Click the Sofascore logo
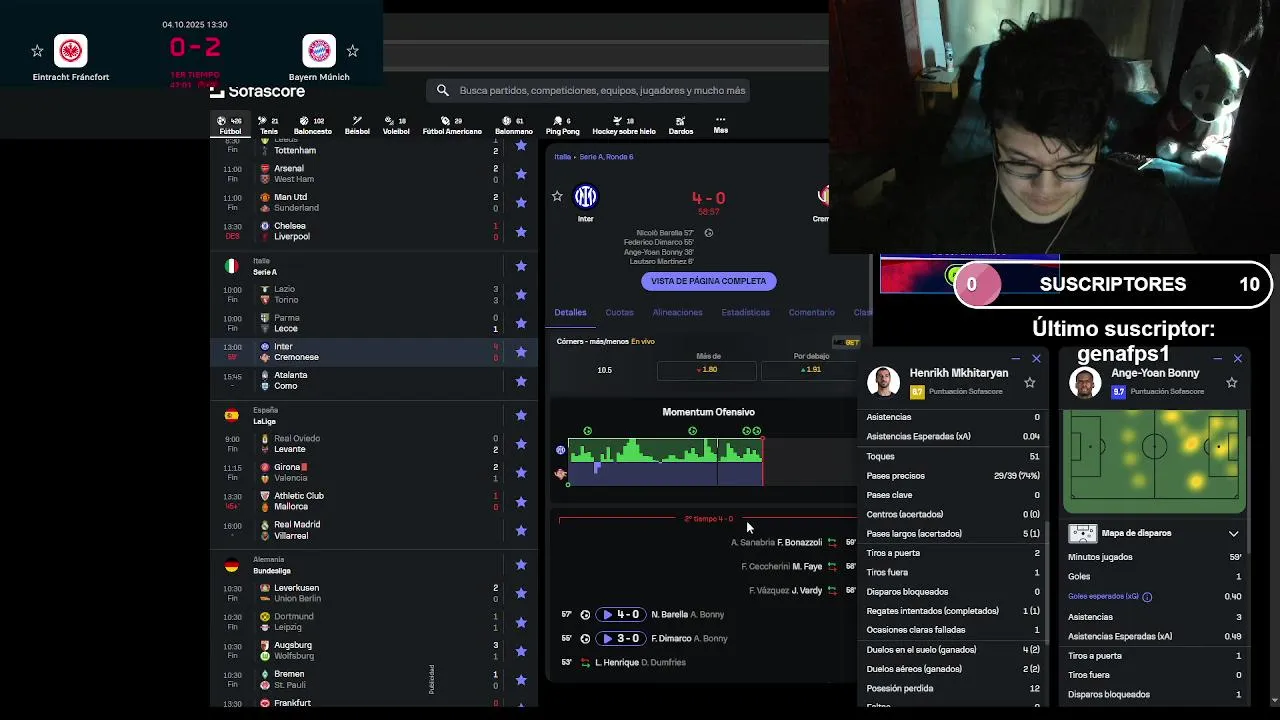Viewport: 1280px width, 720px height. [x=258, y=91]
